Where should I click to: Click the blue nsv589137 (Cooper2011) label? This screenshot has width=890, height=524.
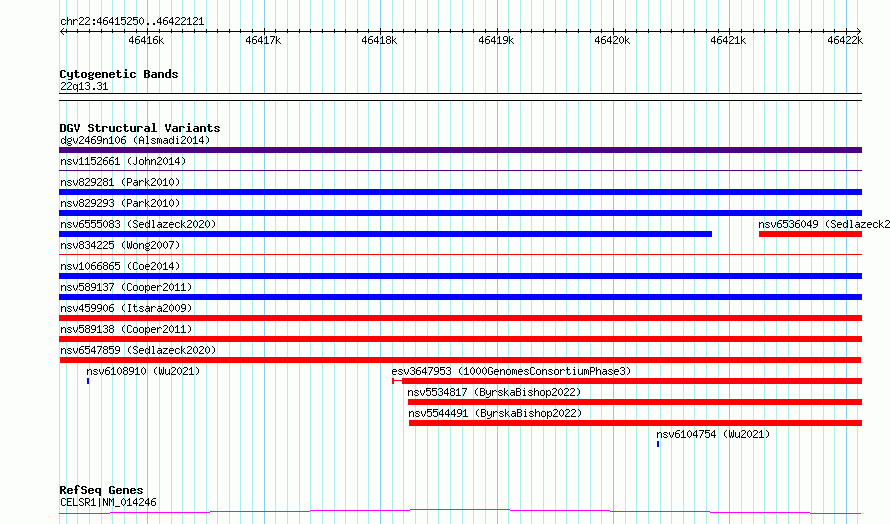(126, 287)
